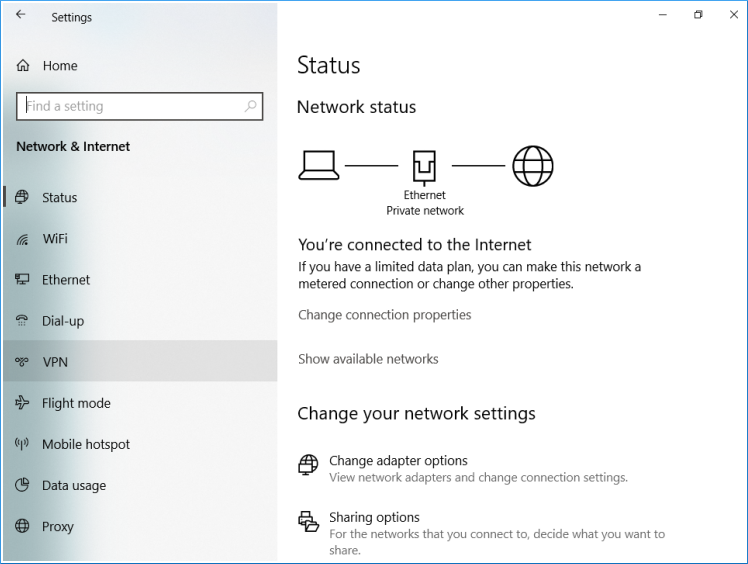
Task: Open the VPN settings page
Action: [55, 362]
